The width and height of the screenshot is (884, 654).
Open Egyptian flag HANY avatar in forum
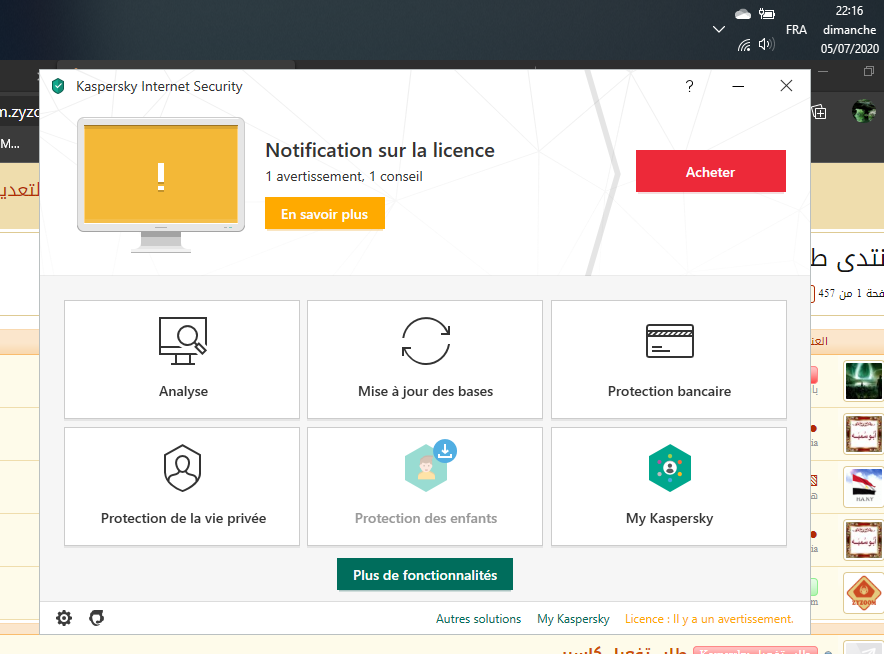pos(863,487)
